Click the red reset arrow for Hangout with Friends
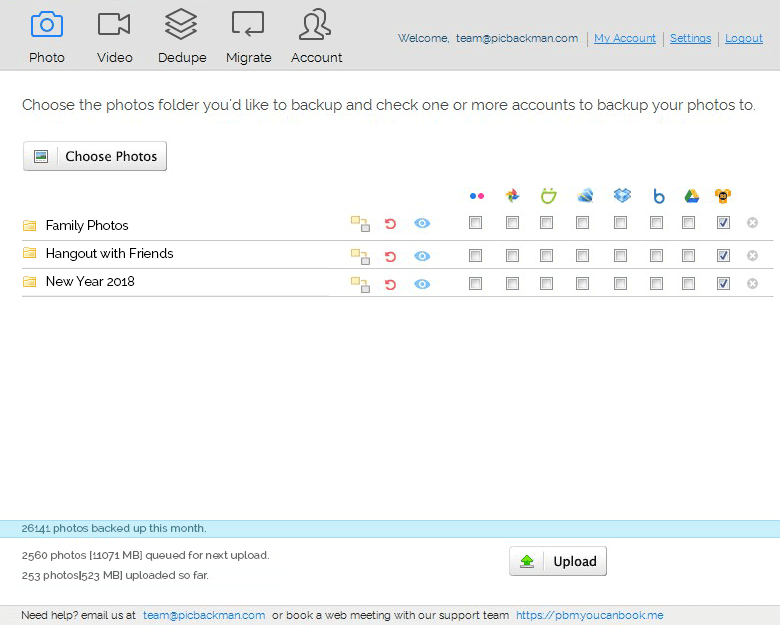Screen dimensions: 780x625 point(390,257)
